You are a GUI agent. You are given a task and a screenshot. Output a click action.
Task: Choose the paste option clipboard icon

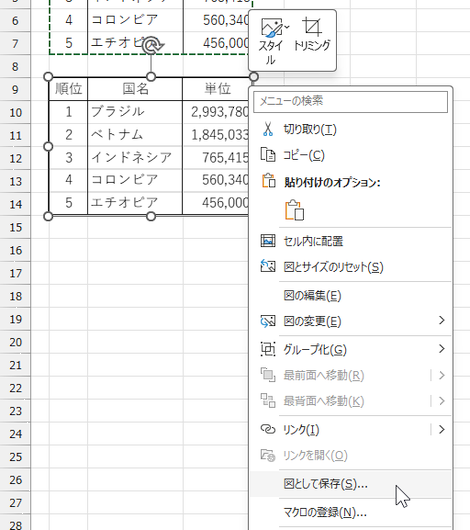(295, 210)
